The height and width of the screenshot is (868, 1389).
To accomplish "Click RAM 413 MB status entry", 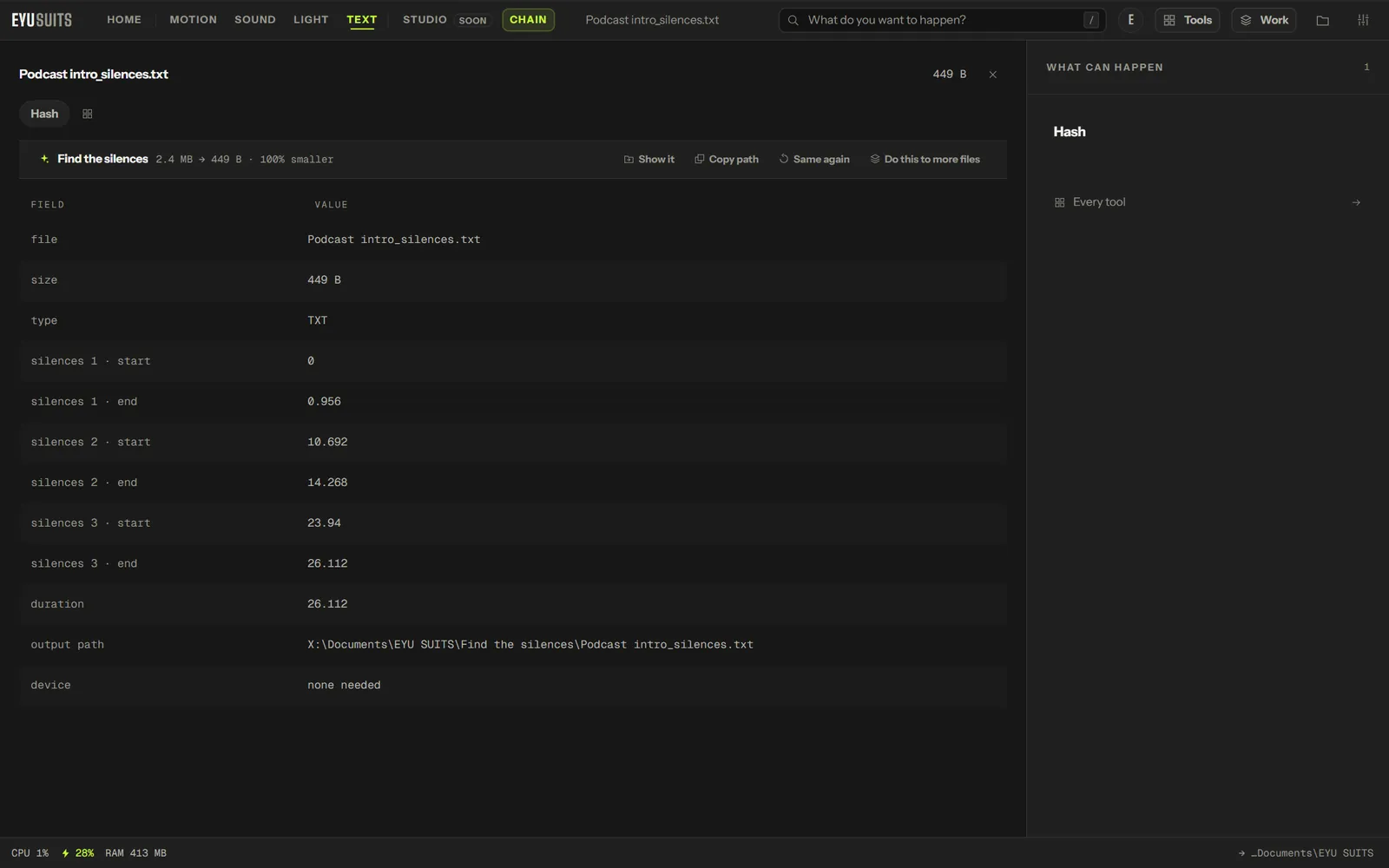I will tap(135, 853).
